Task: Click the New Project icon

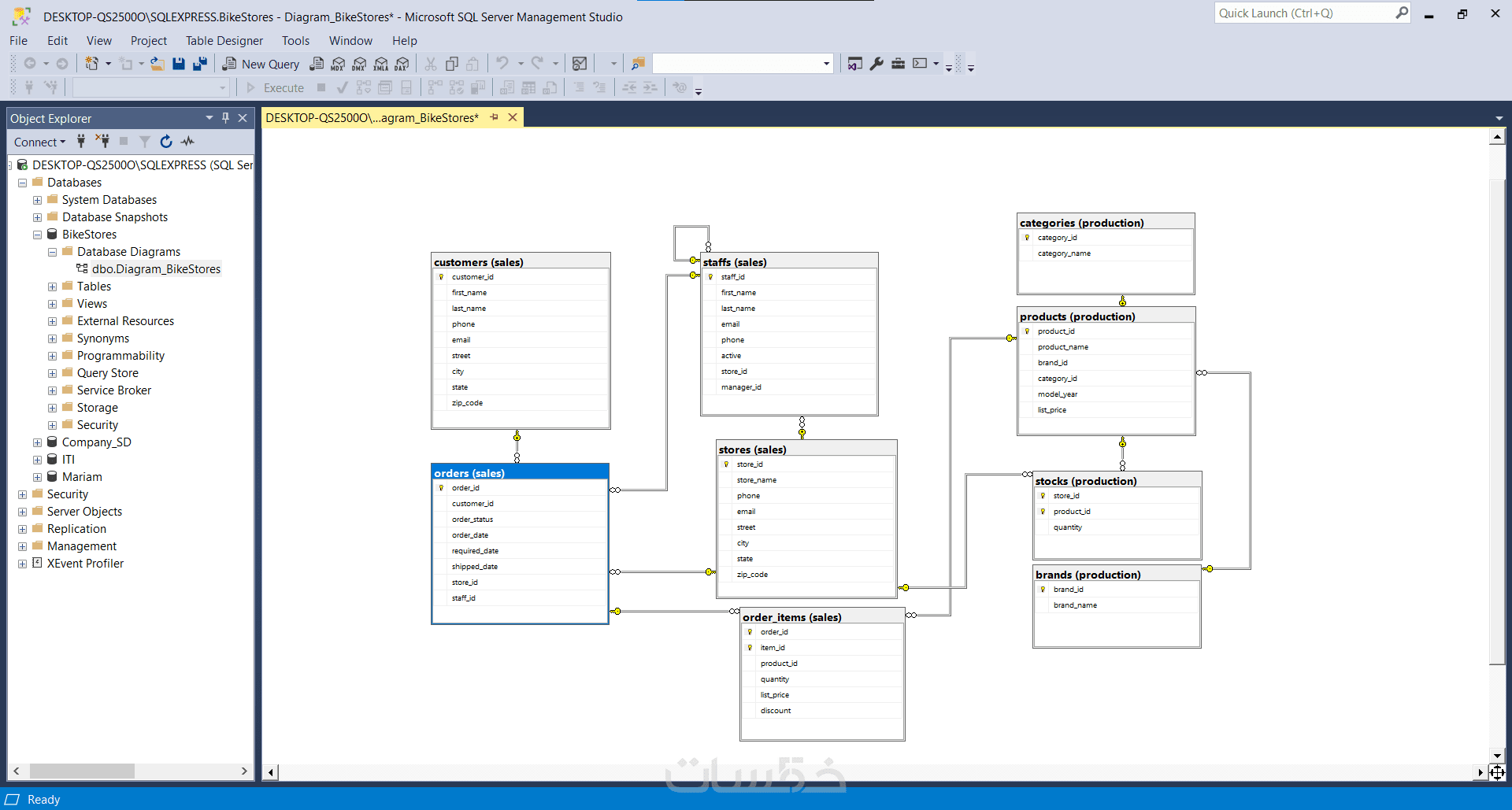Action: [x=92, y=64]
